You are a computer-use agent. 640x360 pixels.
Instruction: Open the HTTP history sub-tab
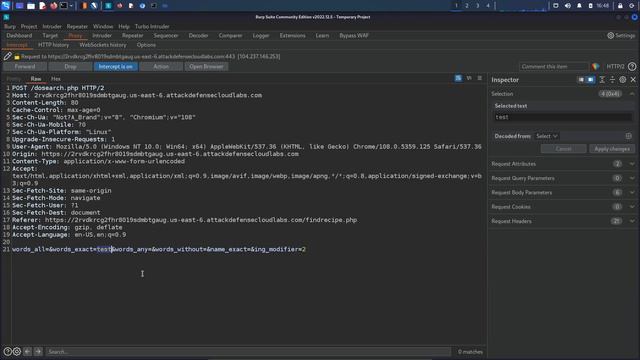click(x=53, y=45)
